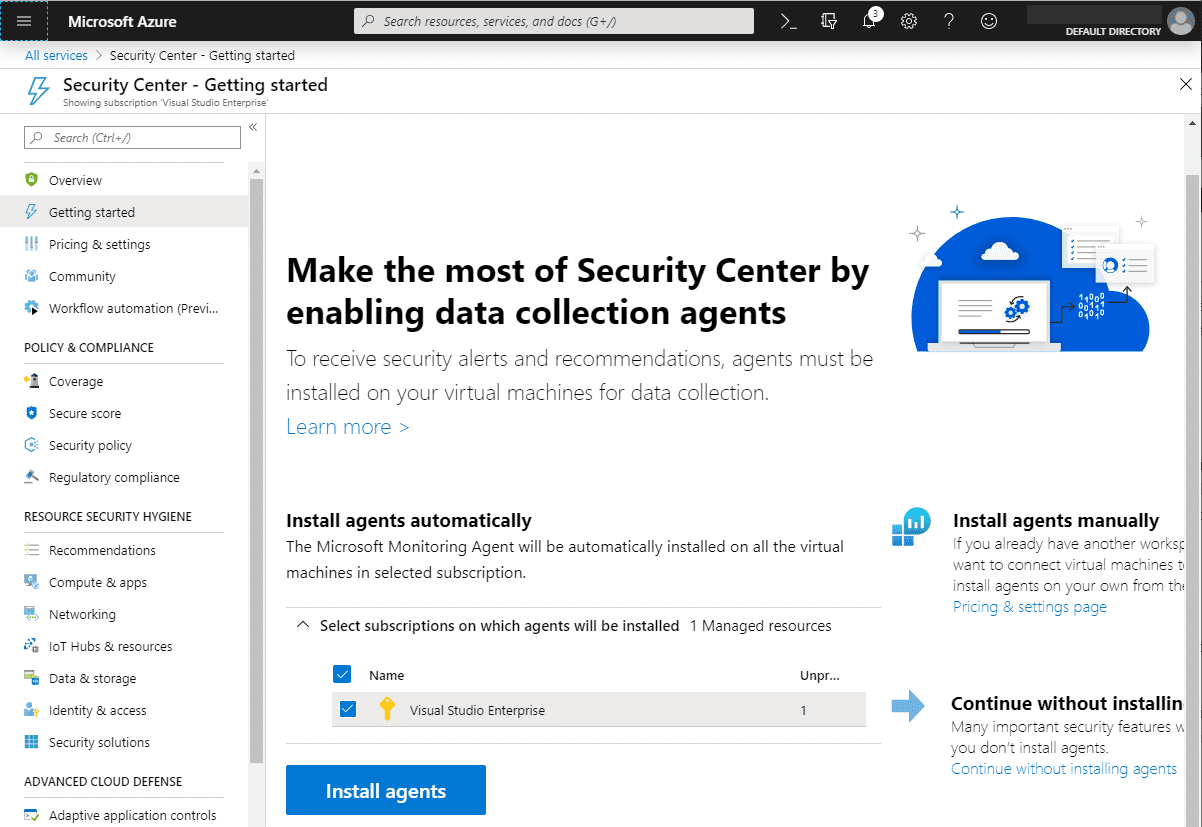Click the Install agents button

pos(385,790)
